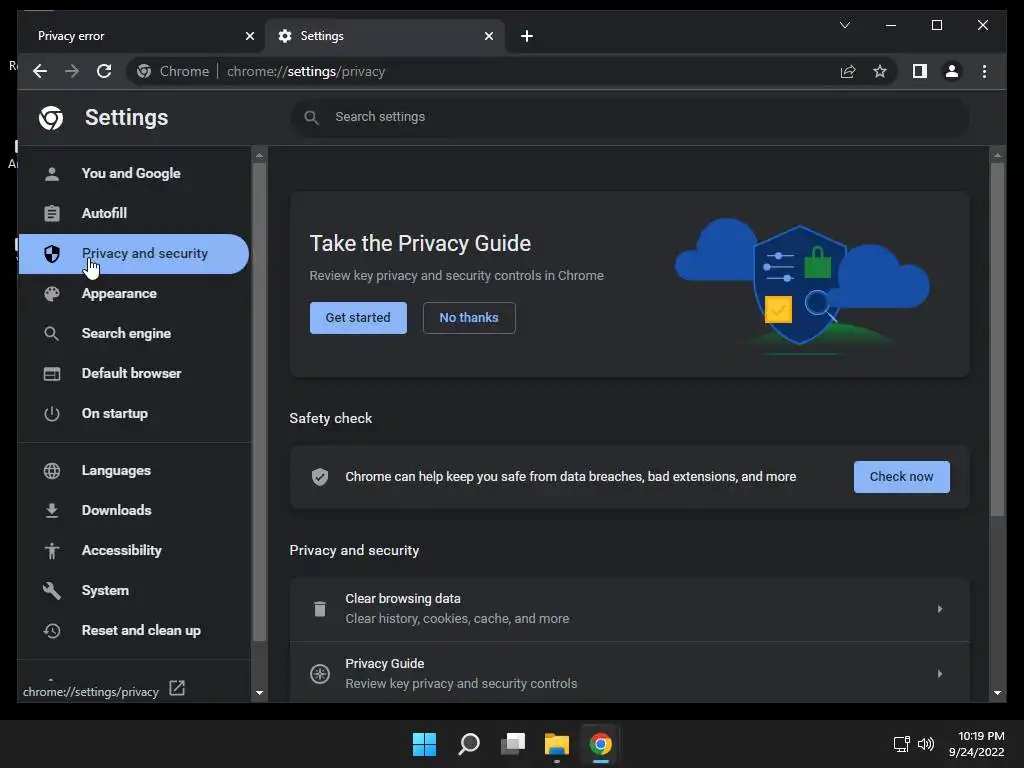Click the trash icon for Clear browsing data
Screen dimensions: 1024x768
(320, 609)
